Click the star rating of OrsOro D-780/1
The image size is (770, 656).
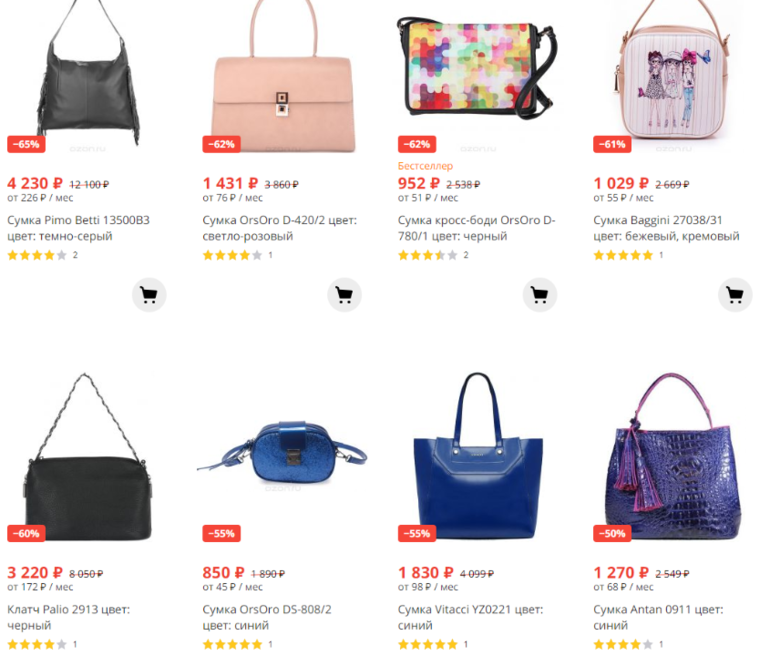point(428,255)
